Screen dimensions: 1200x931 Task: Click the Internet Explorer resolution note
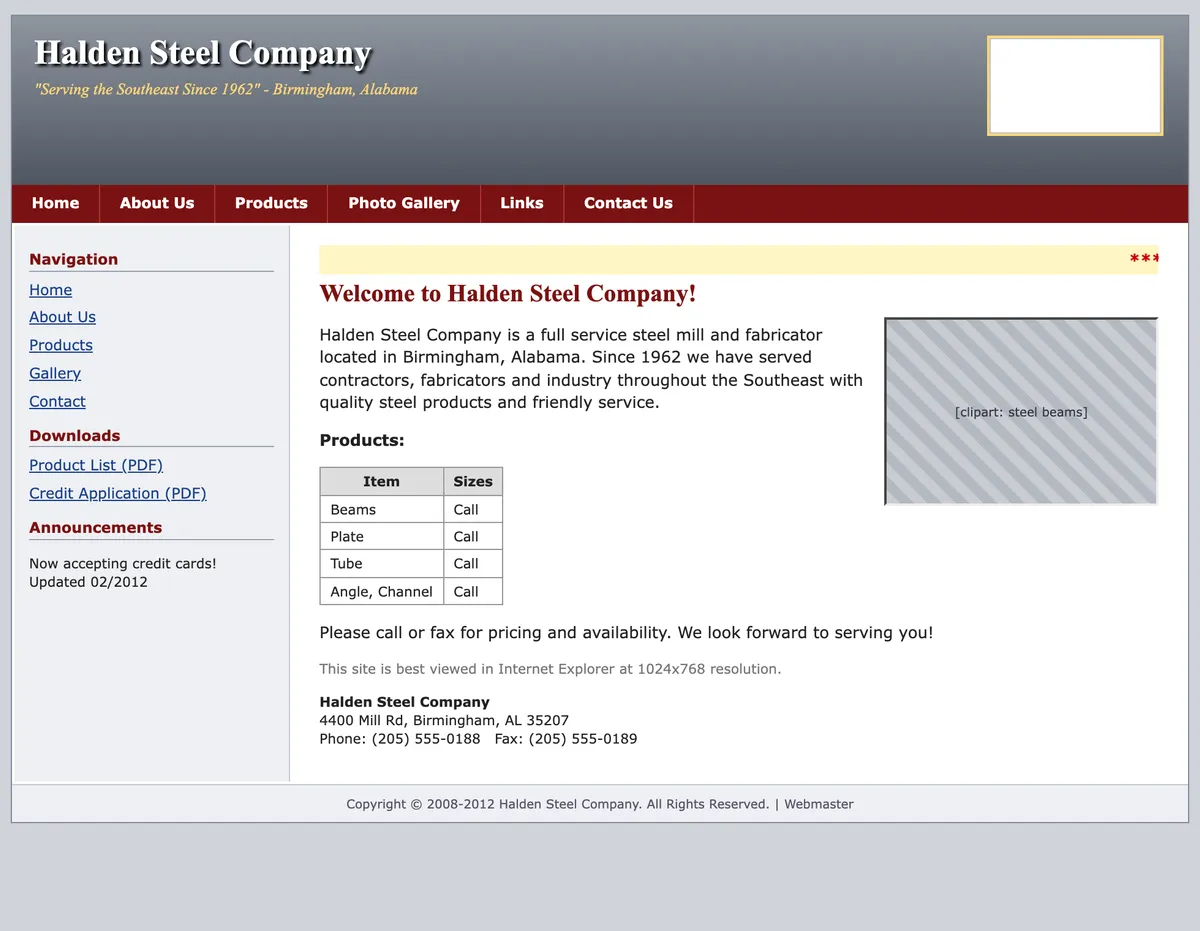pyautogui.click(x=550, y=669)
